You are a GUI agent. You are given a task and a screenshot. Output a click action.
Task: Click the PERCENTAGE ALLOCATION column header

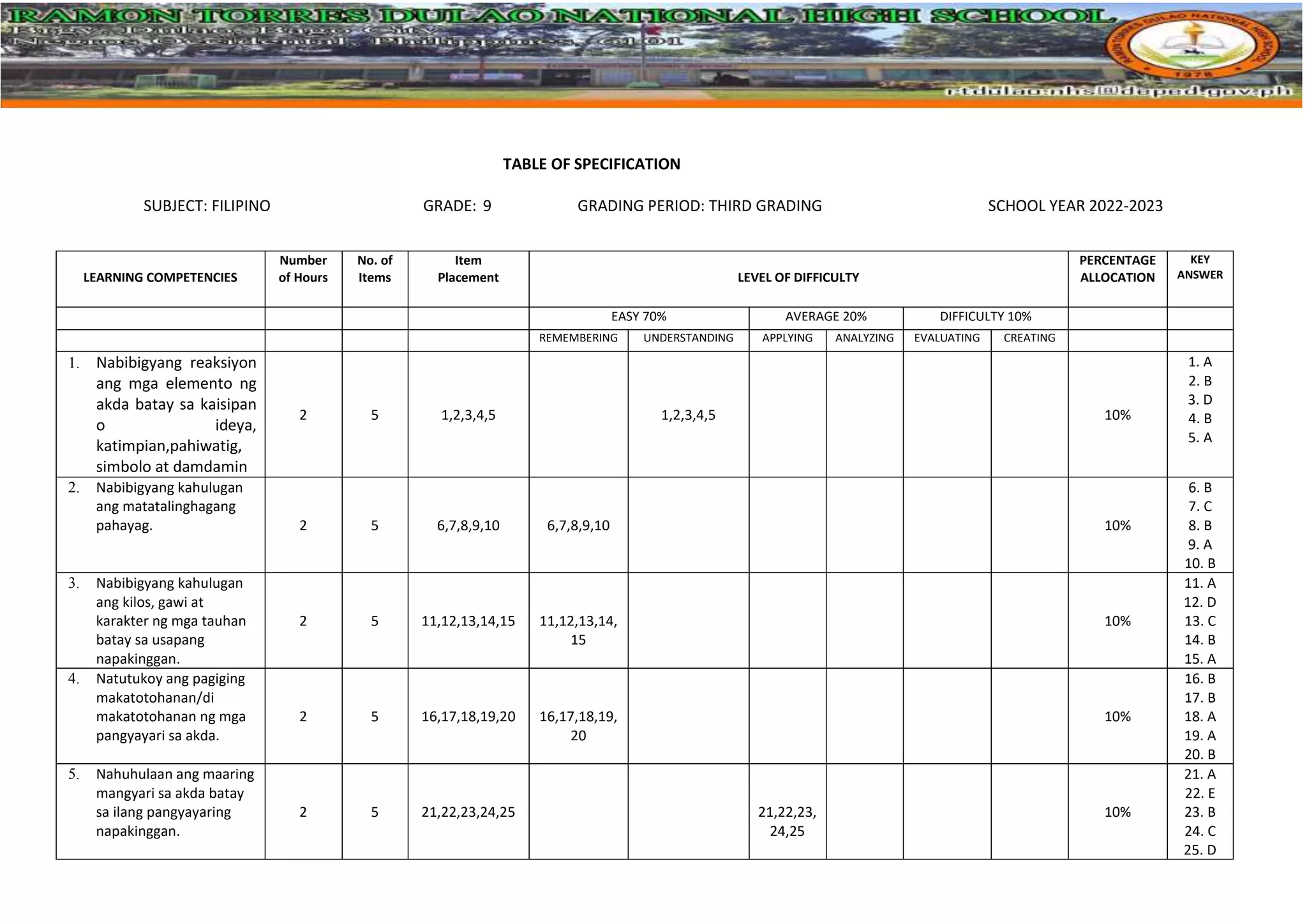pos(1117,269)
